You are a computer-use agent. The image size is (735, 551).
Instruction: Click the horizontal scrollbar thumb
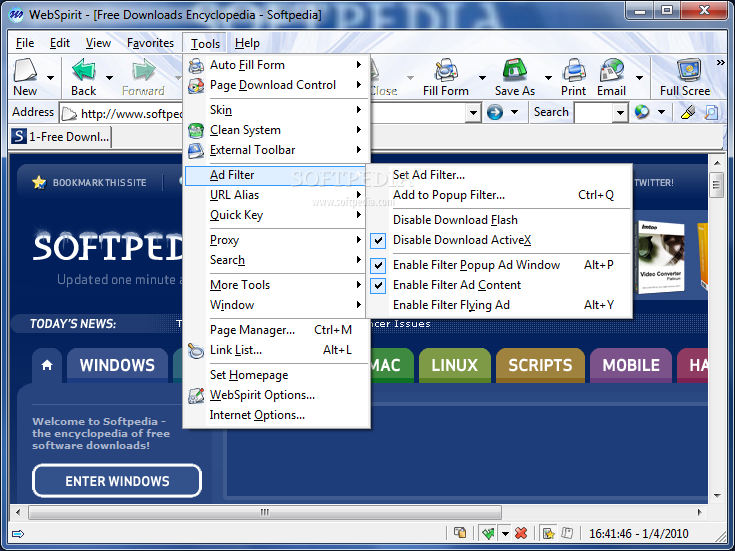point(265,512)
